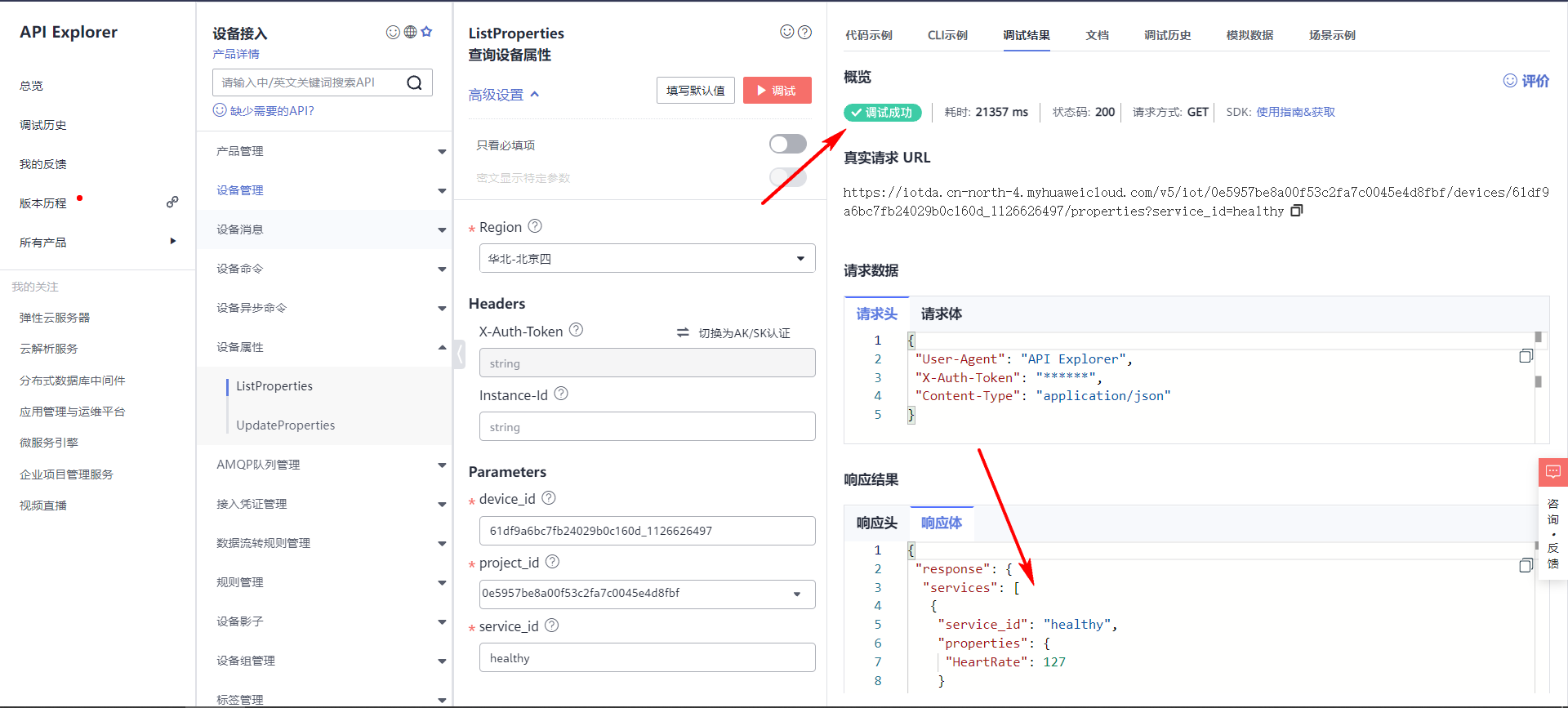This screenshot has width=1568, height=708.
Task: Click the 评价 link in overview
Action: click(1526, 81)
